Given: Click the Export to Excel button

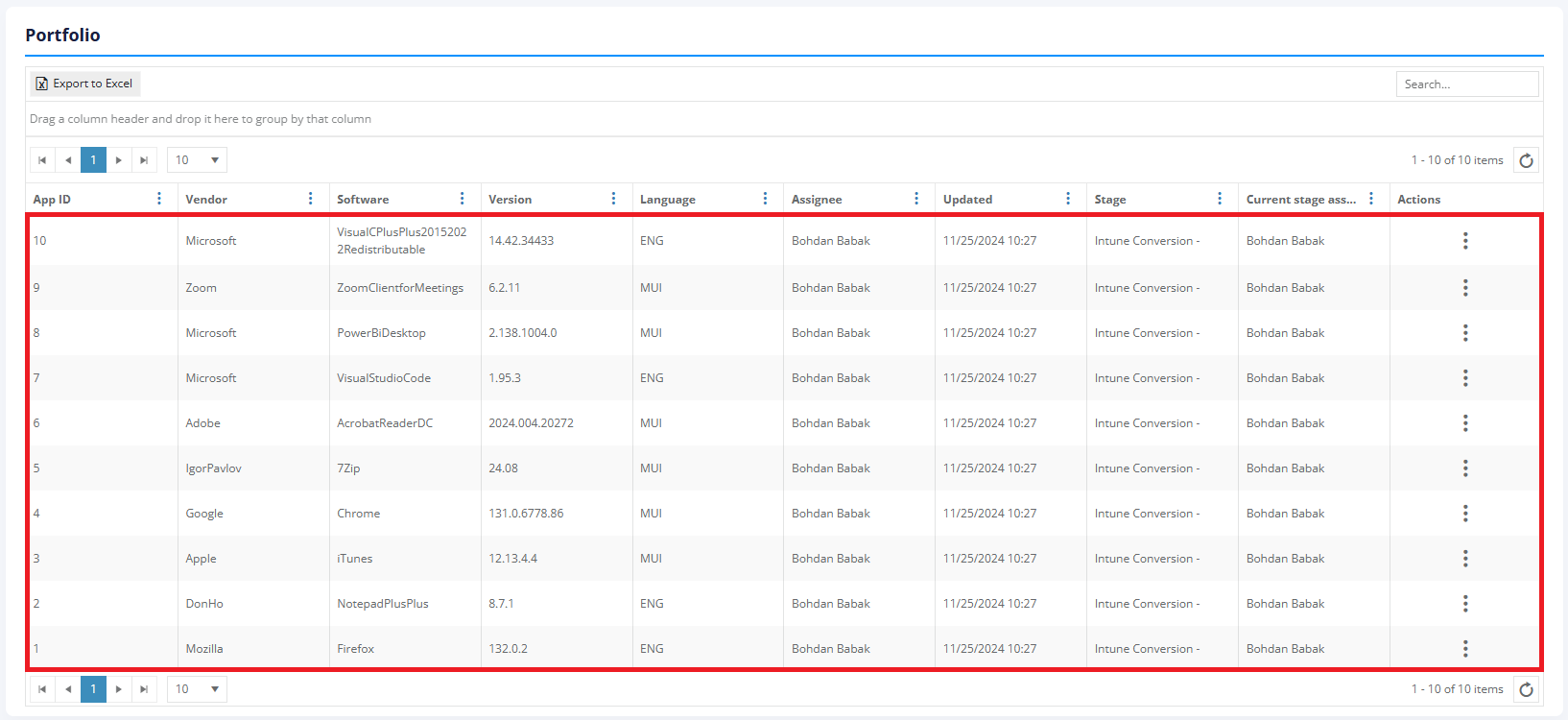Looking at the screenshot, I should tap(85, 84).
